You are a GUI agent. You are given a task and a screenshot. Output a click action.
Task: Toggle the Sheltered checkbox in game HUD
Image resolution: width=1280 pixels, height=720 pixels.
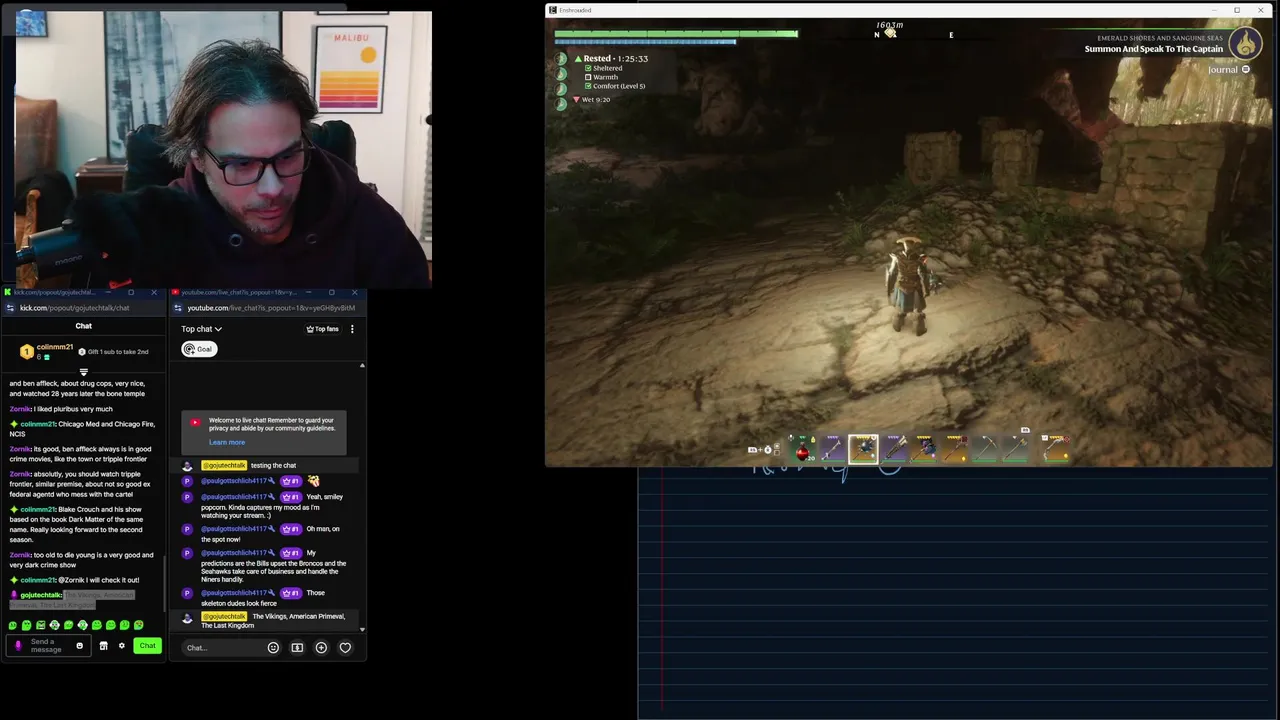(588, 68)
